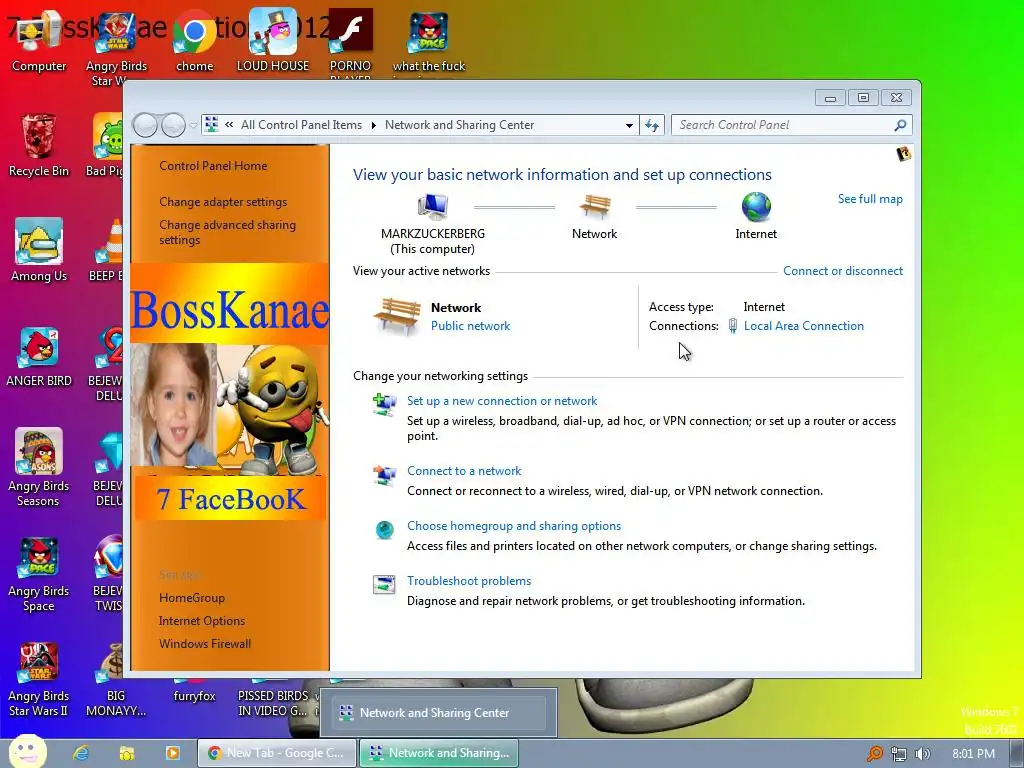Launch the ANGER BIRD desktop shortcut
The height and width of the screenshot is (768, 1024).
pyautogui.click(x=39, y=357)
